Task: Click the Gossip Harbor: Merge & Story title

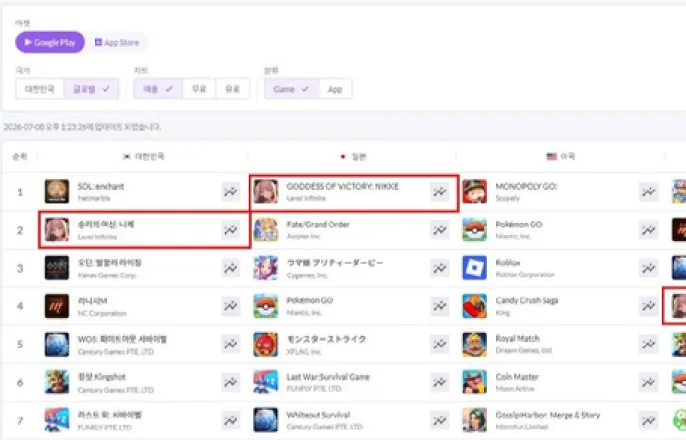Action: coord(548,415)
